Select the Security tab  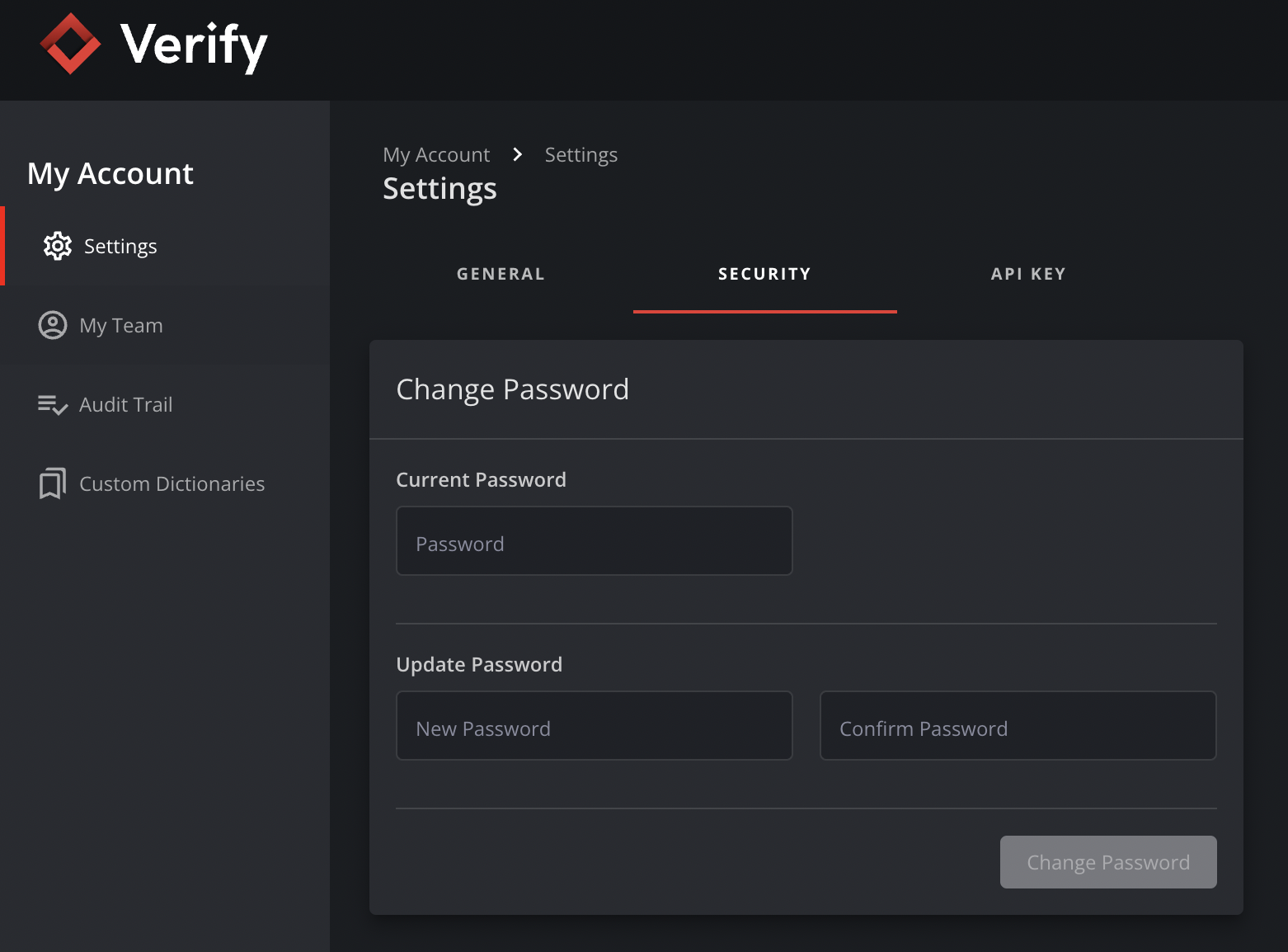tap(764, 274)
